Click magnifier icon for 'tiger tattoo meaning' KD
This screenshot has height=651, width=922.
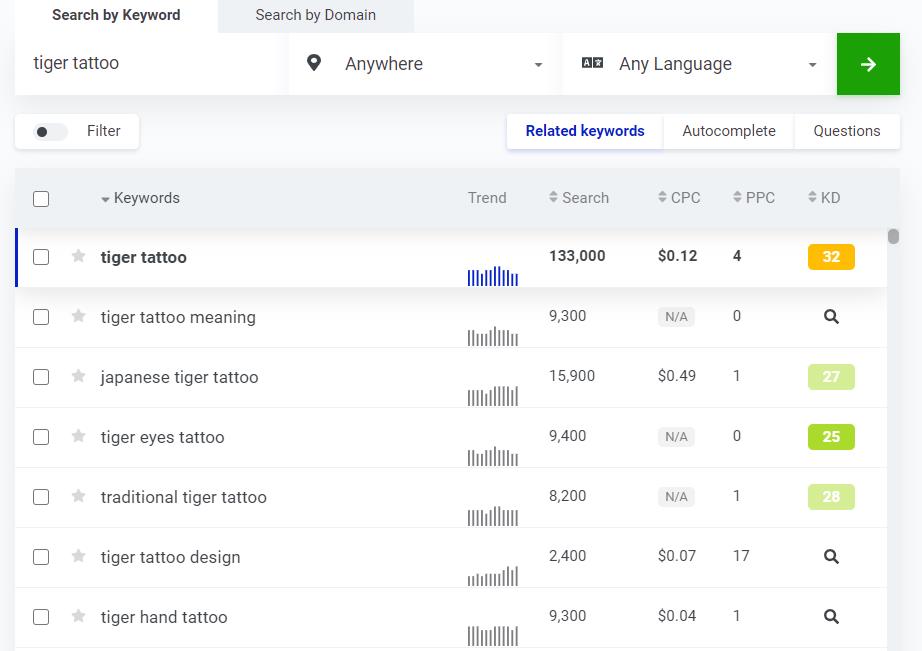[830, 317]
